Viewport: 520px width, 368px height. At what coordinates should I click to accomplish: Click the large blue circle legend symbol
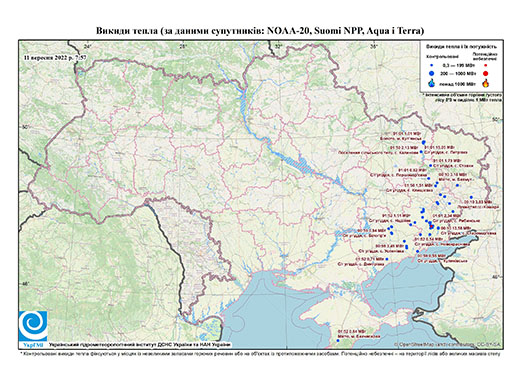(432, 73)
